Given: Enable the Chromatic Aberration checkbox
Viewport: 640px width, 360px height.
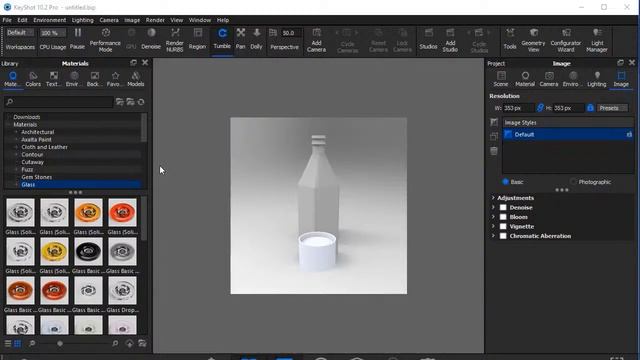Looking at the screenshot, I should (503, 236).
